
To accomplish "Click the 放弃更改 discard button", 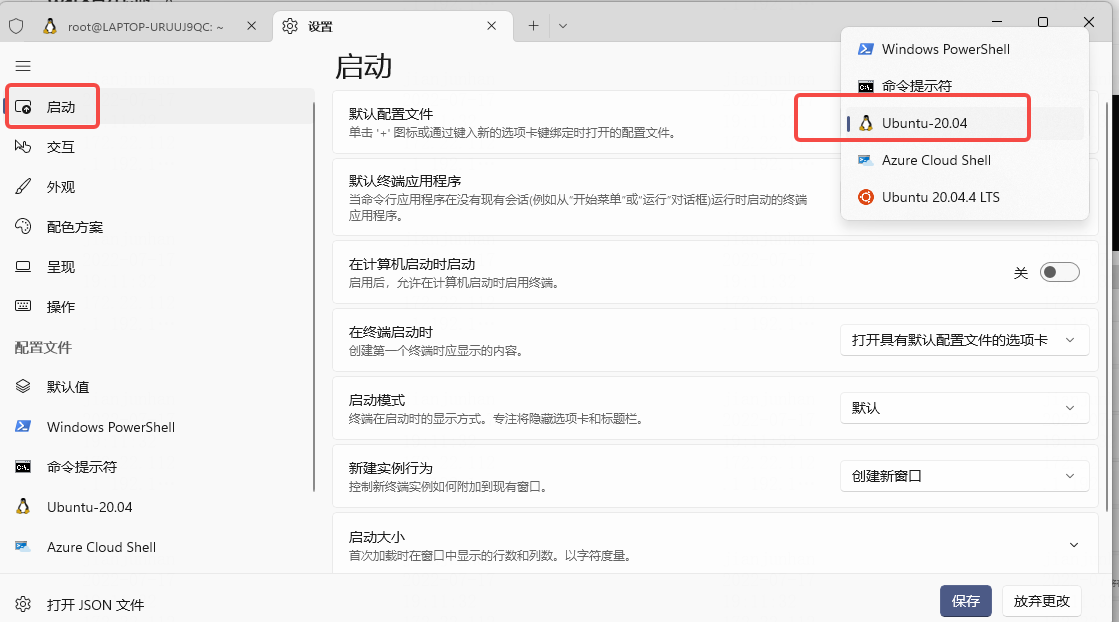I will [x=1042, y=601].
